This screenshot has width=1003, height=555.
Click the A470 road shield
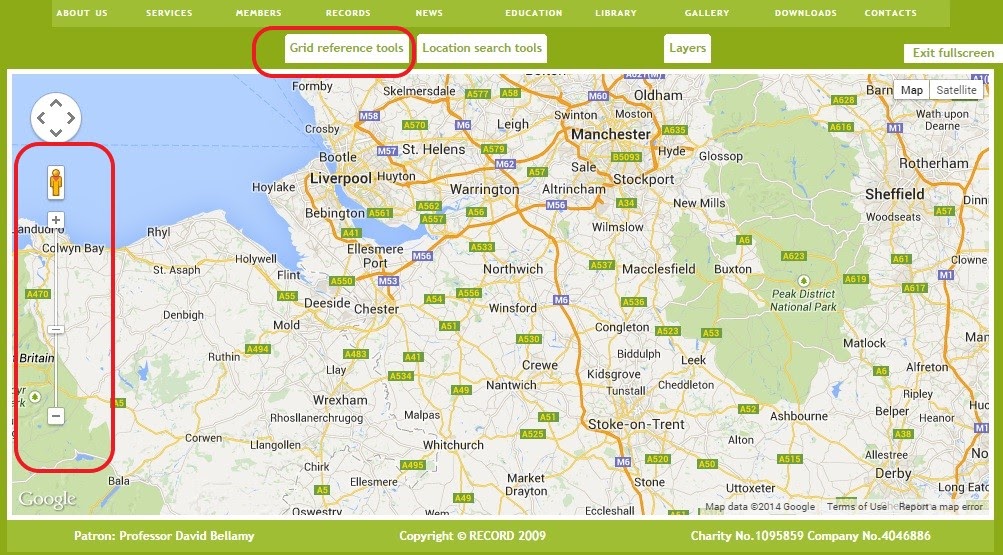(38, 294)
